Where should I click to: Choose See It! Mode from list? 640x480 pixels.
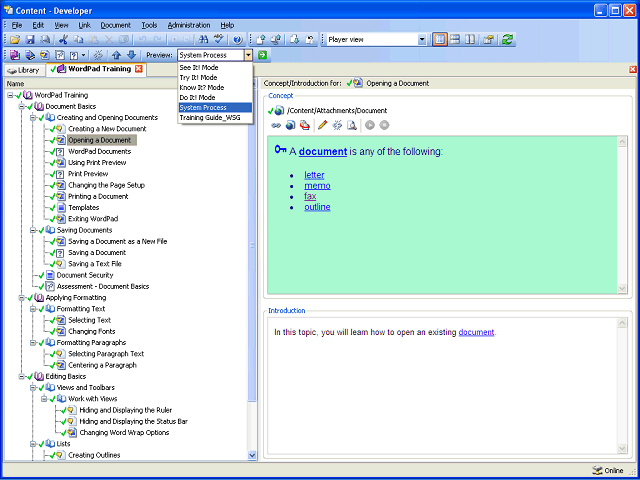click(x=215, y=68)
